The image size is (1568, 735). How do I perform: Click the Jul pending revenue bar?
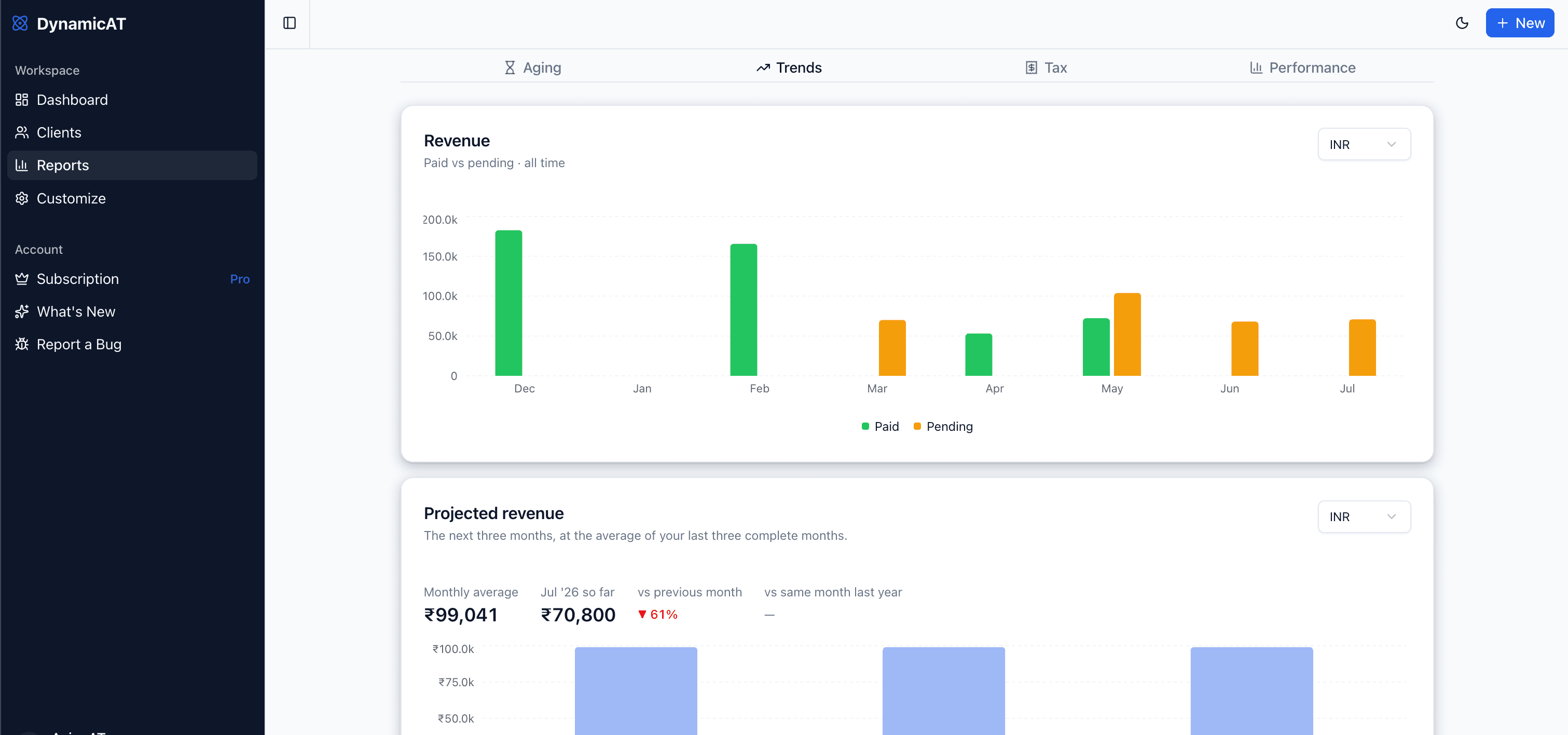(x=1361, y=347)
